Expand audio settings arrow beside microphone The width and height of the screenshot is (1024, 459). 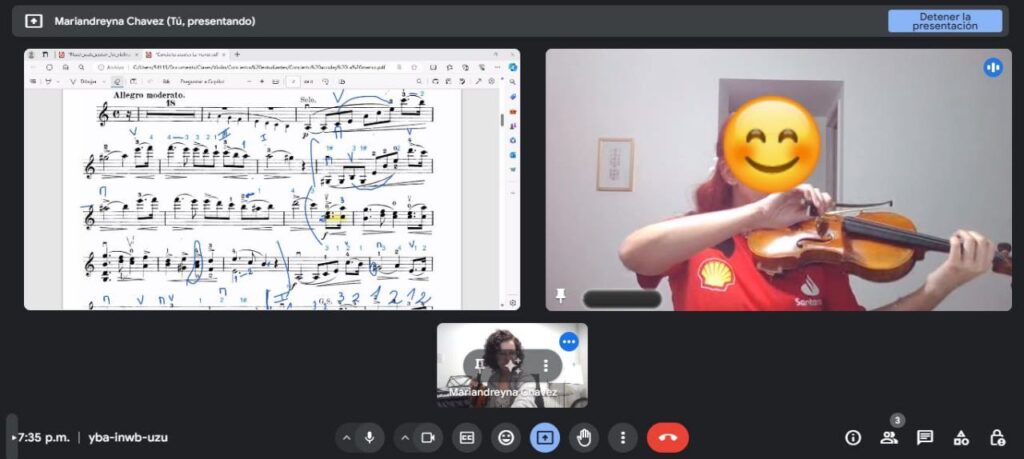346,437
